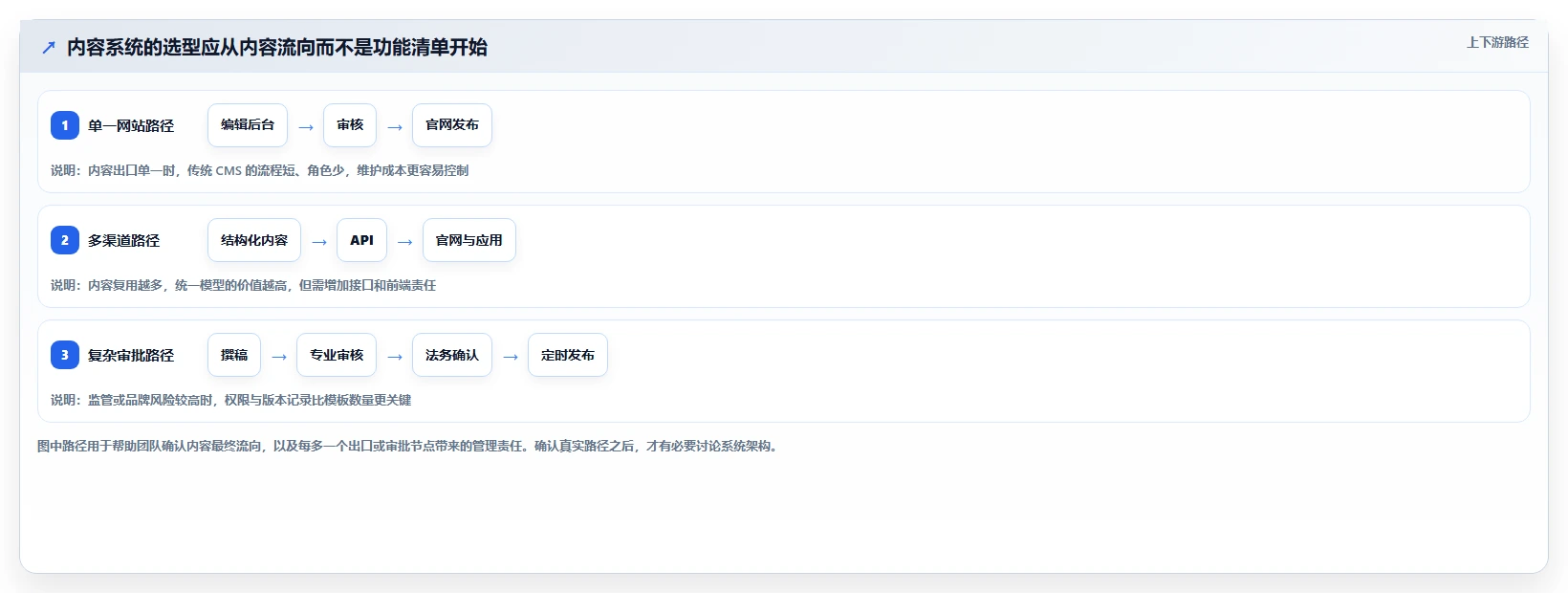
Task: Select the 定时发布 step chip
Action: (x=568, y=355)
